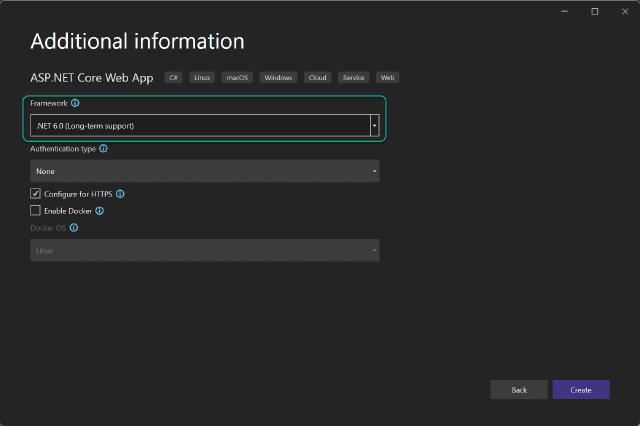
Task: Click the Service tag
Action: tap(353, 77)
